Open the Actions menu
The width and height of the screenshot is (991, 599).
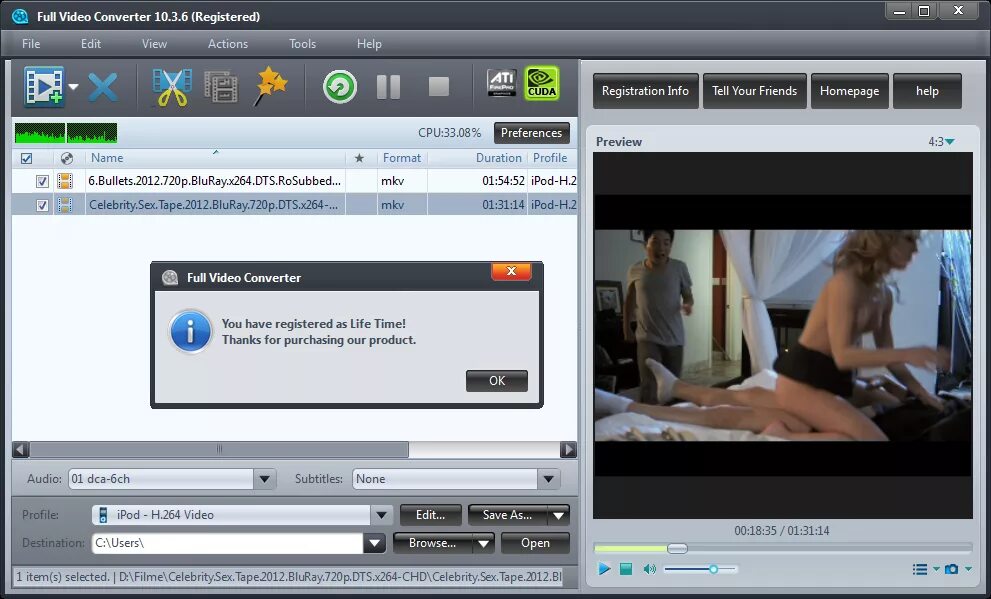click(x=228, y=44)
